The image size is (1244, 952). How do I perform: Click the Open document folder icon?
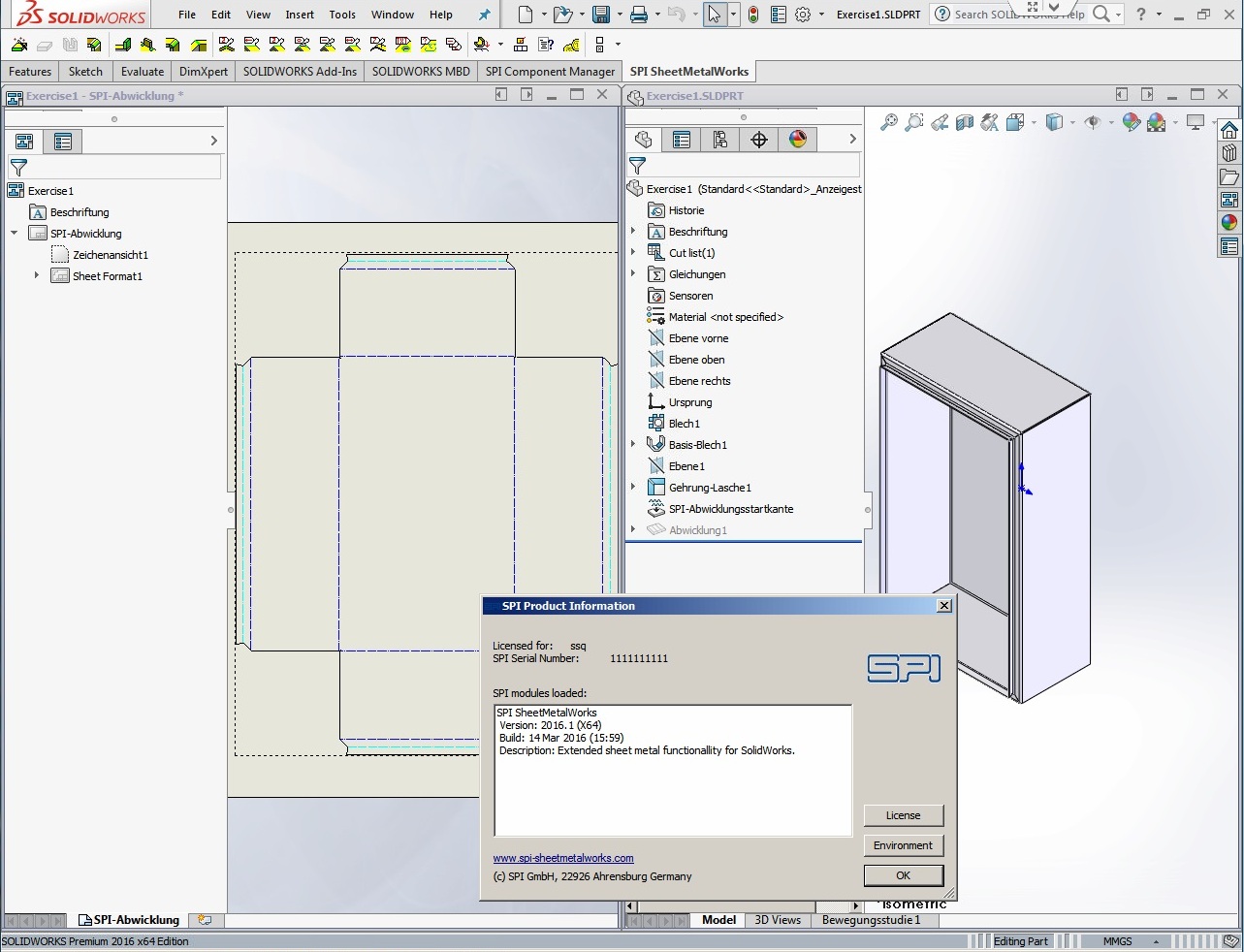pos(562,15)
